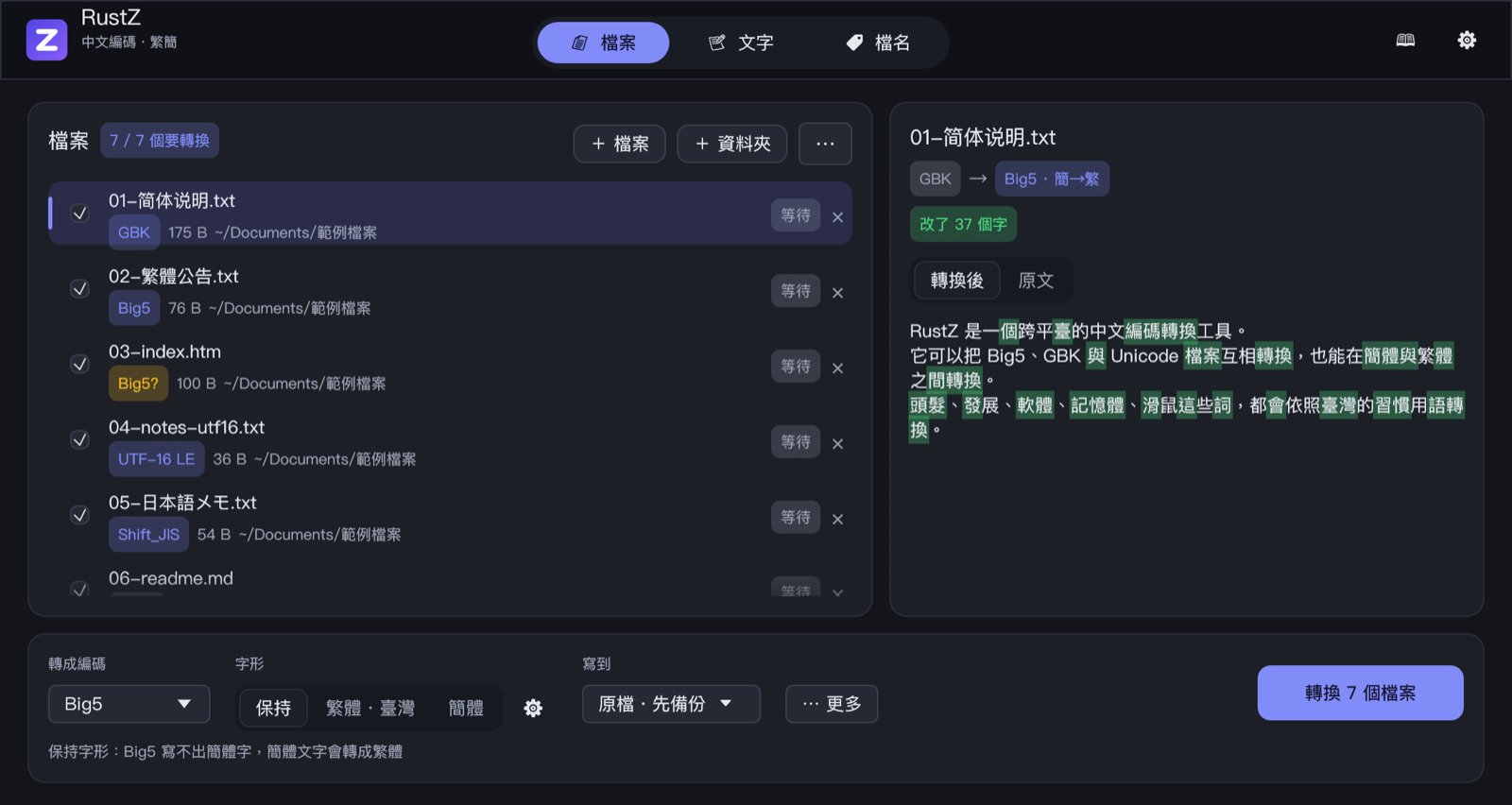The height and width of the screenshot is (805, 1512).
Task: Click the 等待 status of 05-日本語メモ.txt
Action: [x=796, y=518]
